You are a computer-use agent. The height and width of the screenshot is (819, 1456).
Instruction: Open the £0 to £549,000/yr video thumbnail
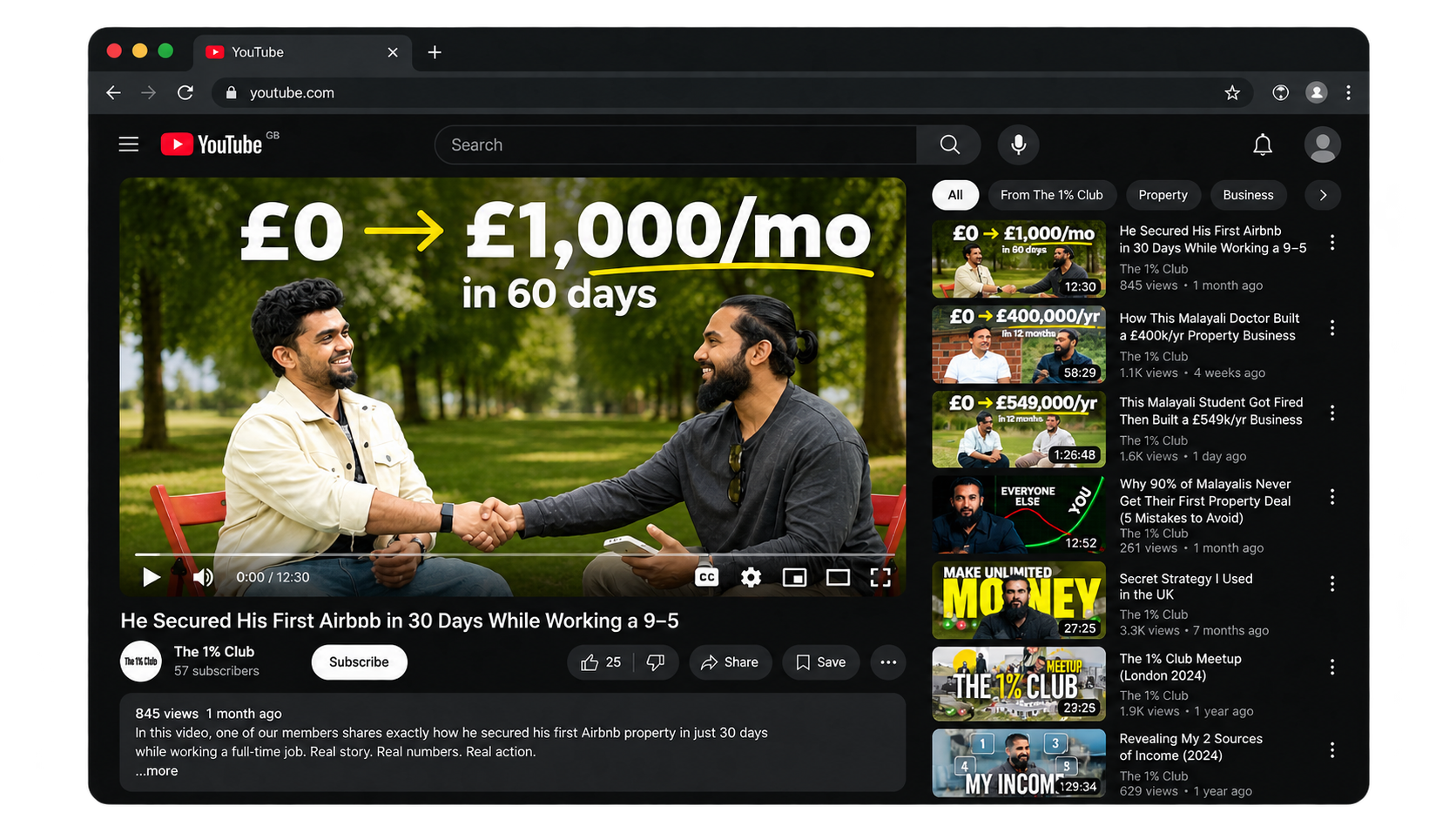click(x=1019, y=429)
